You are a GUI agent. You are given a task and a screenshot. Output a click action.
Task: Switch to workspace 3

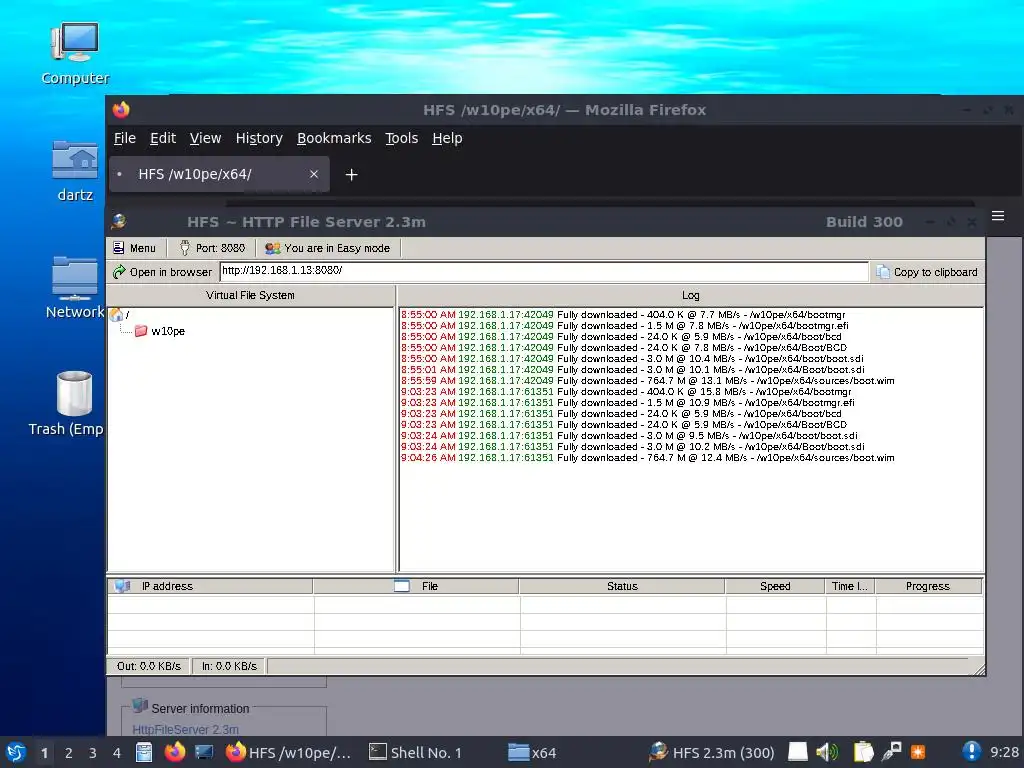[93, 753]
